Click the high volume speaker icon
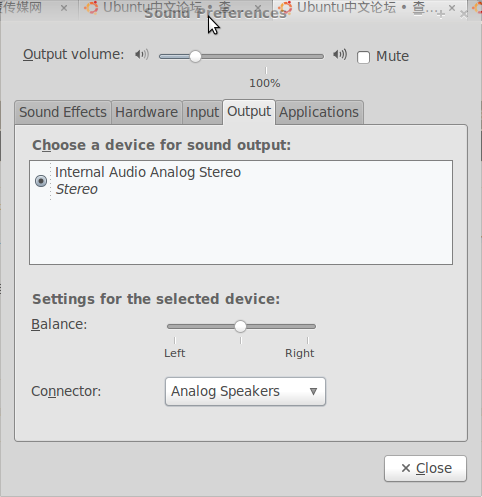The height and width of the screenshot is (497, 482). pyautogui.click(x=340, y=54)
